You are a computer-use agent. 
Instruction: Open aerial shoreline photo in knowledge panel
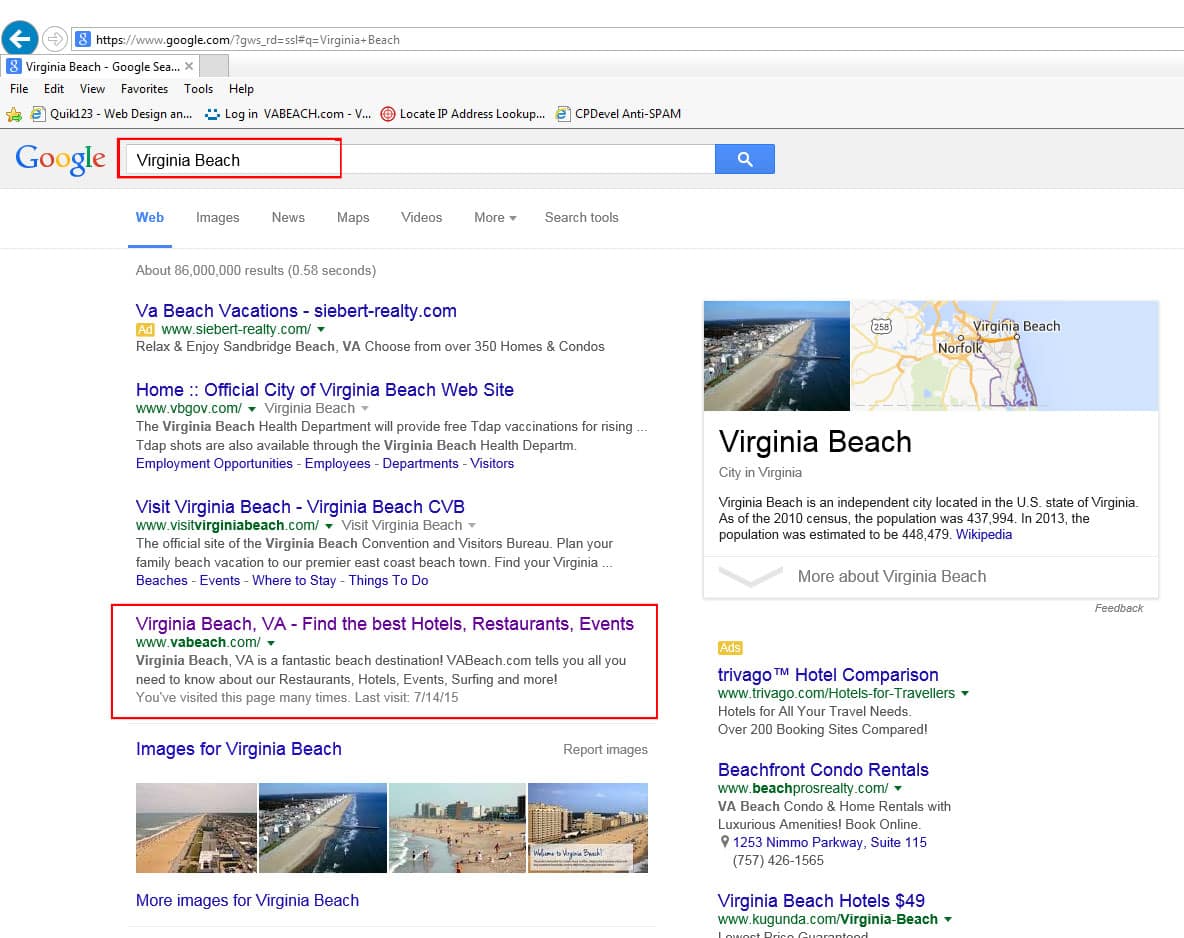tap(776, 356)
